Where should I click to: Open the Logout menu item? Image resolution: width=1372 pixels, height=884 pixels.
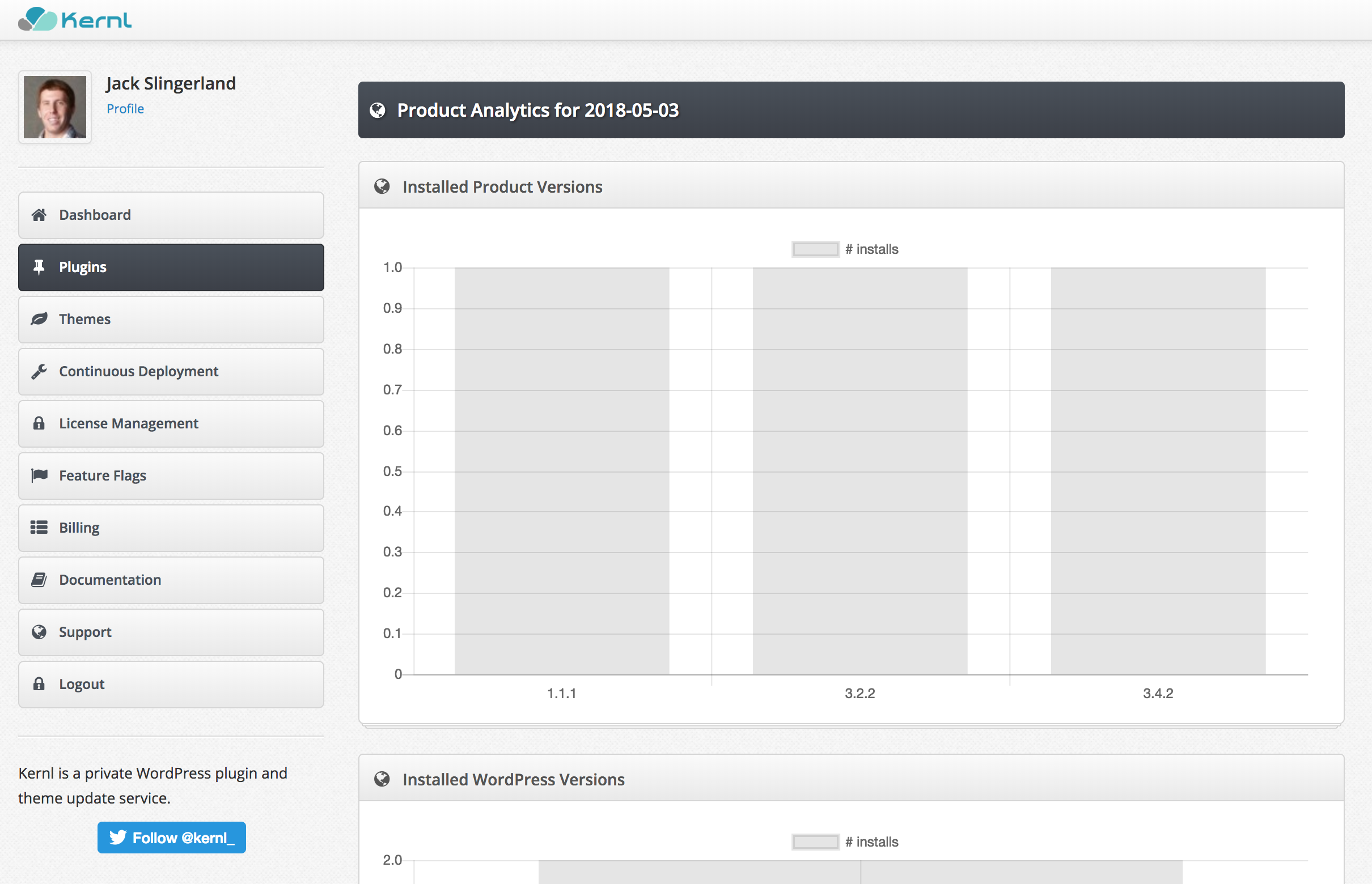171,684
